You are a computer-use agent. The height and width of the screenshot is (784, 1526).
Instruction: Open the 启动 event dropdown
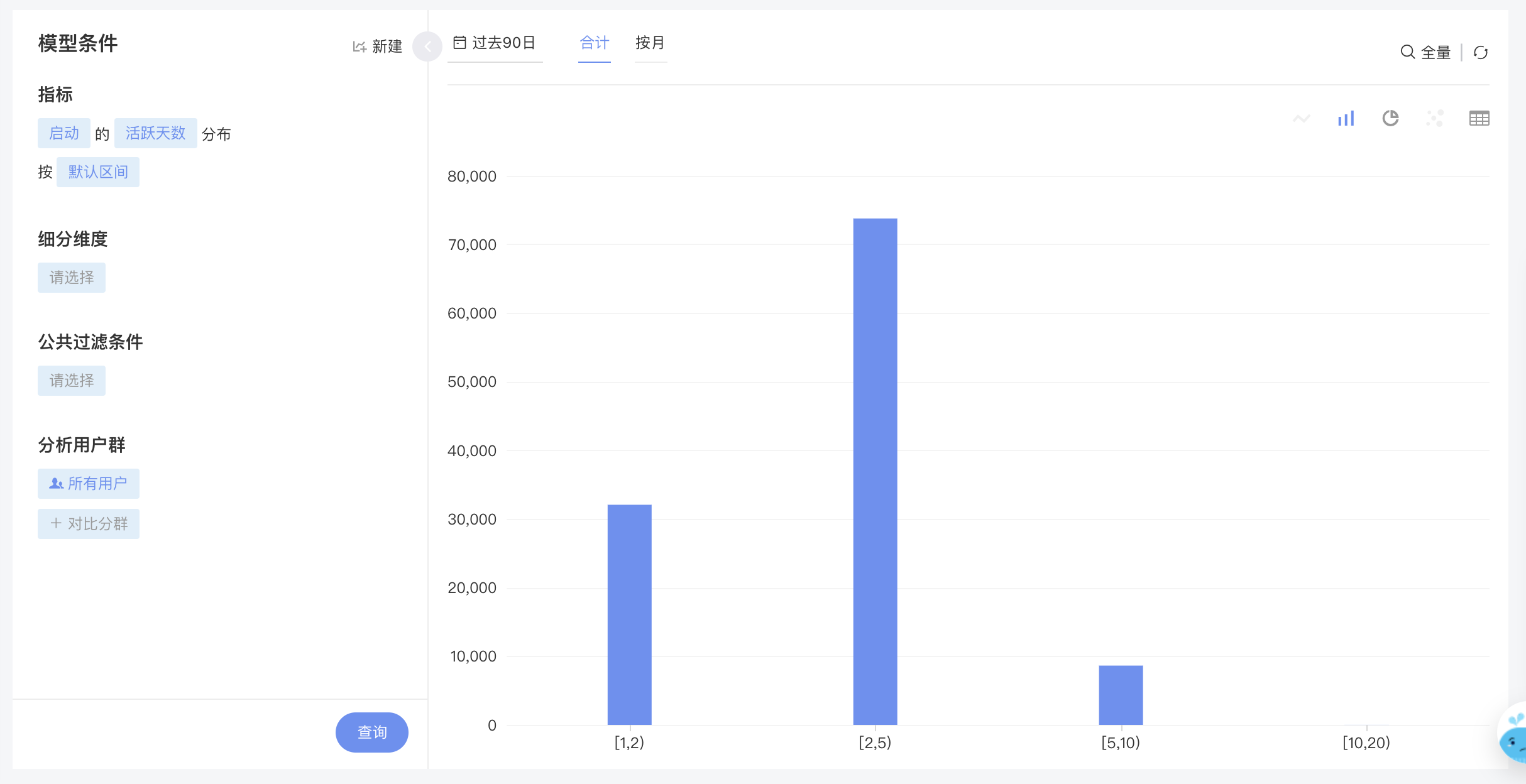tap(64, 133)
